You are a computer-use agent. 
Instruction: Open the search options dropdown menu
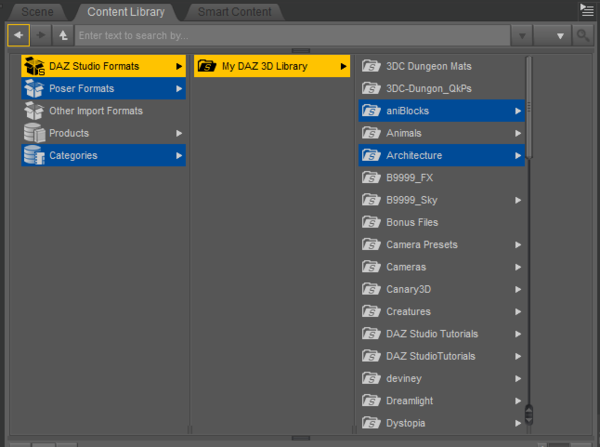pos(553,35)
